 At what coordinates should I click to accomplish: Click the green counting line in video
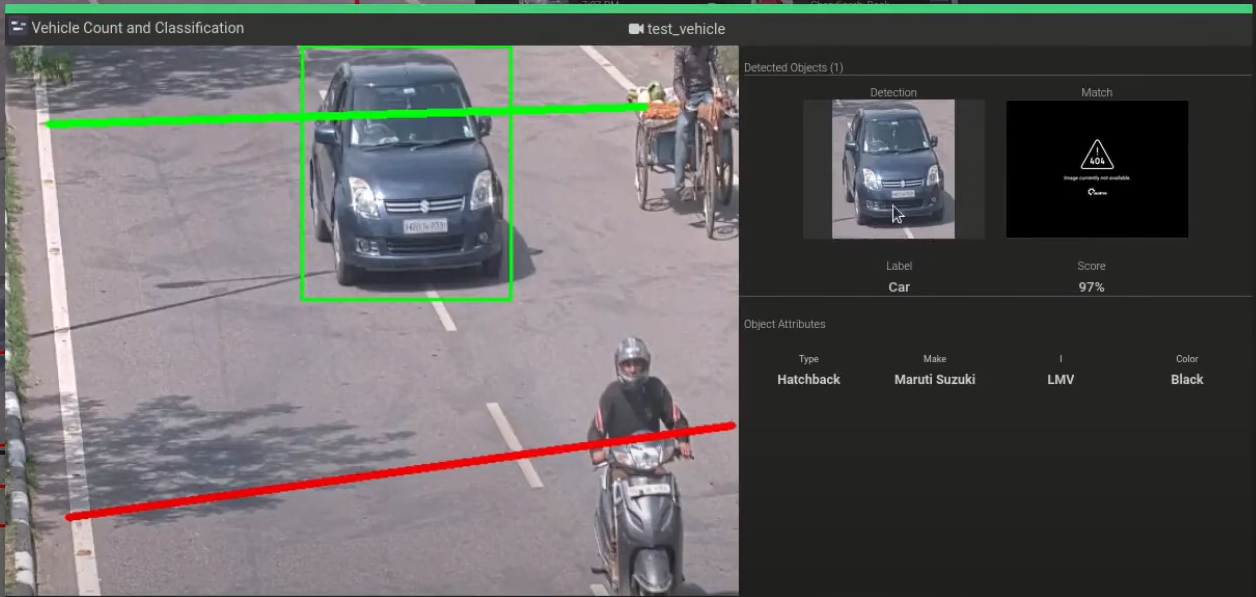200,120
